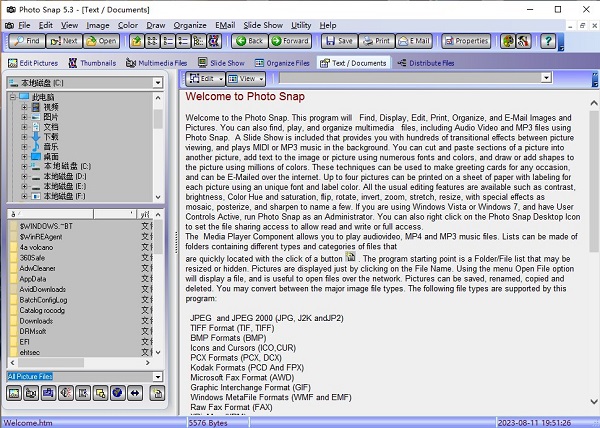Viewport: 600px width, 428px height.
Task: Switch to the Organize Files tab
Action: tap(282, 63)
